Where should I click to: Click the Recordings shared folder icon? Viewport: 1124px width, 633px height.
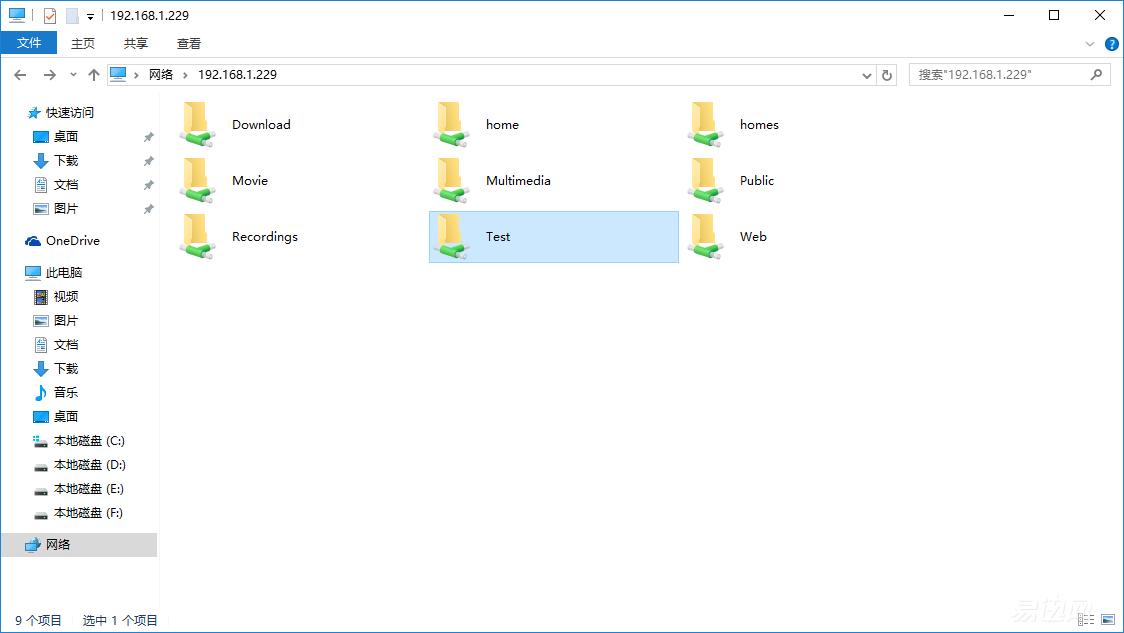click(x=197, y=237)
